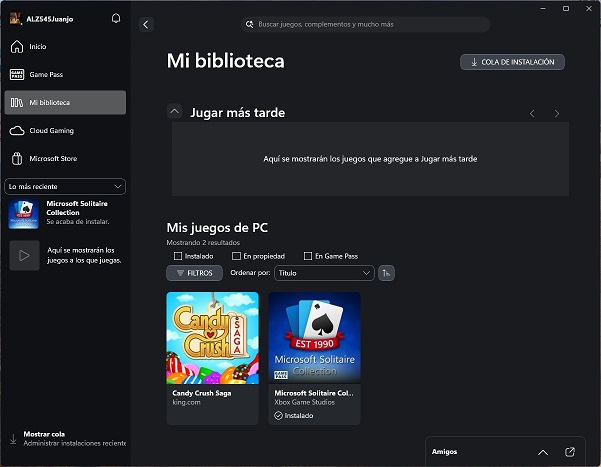Viewport: 601px width, 467px height.
Task: Open Game Pass section
Action: [65, 74]
